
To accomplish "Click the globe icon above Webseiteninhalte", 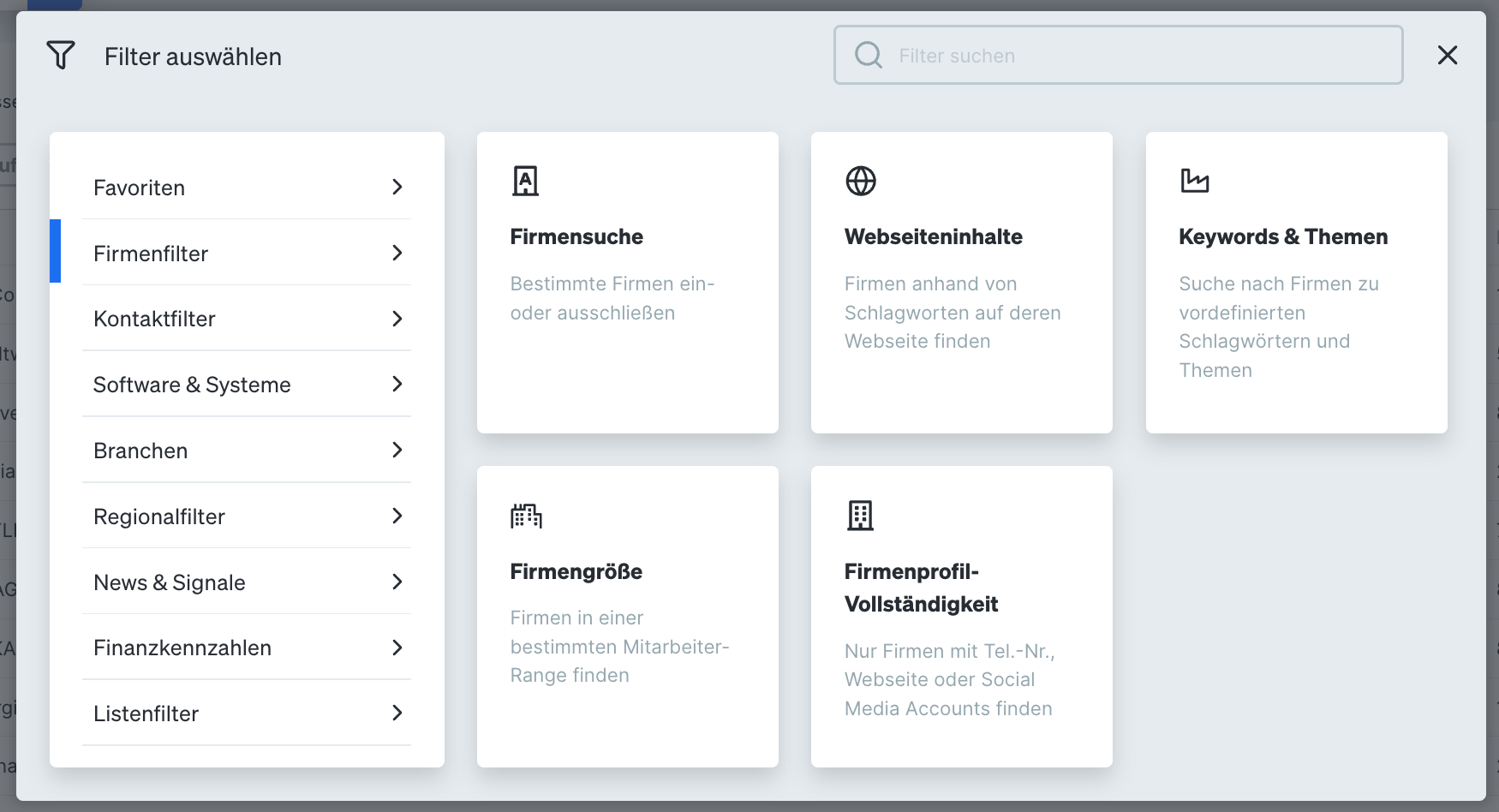I will point(859,181).
